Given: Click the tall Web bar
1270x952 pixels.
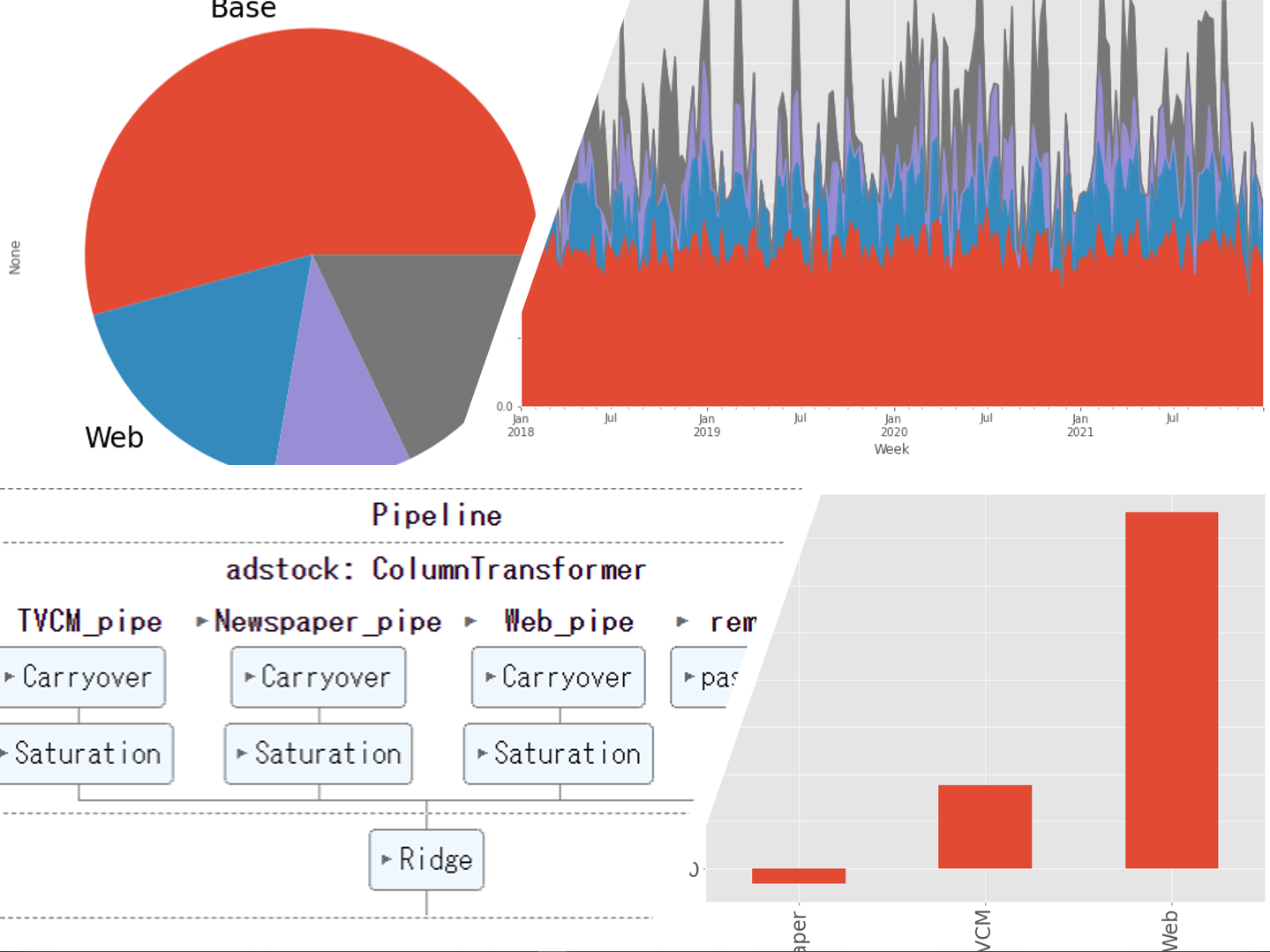Looking at the screenshot, I should (x=1171, y=688).
